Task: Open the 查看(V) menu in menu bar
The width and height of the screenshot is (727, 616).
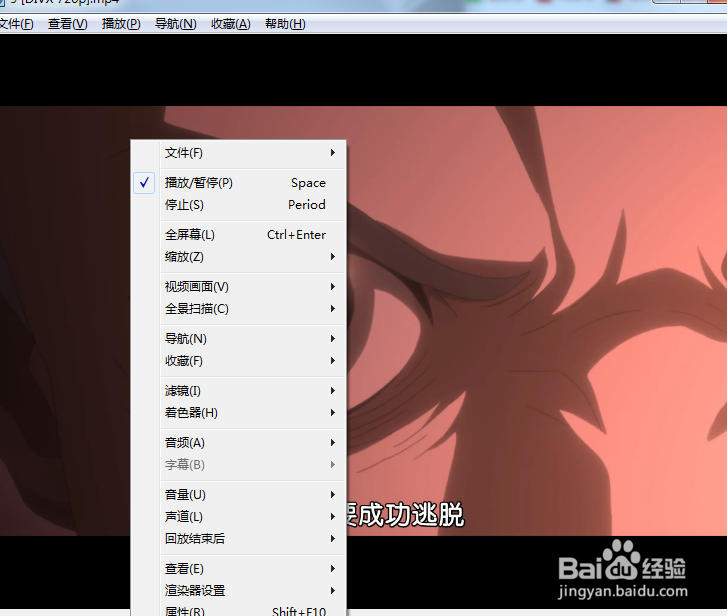Action: [x=67, y=24]
